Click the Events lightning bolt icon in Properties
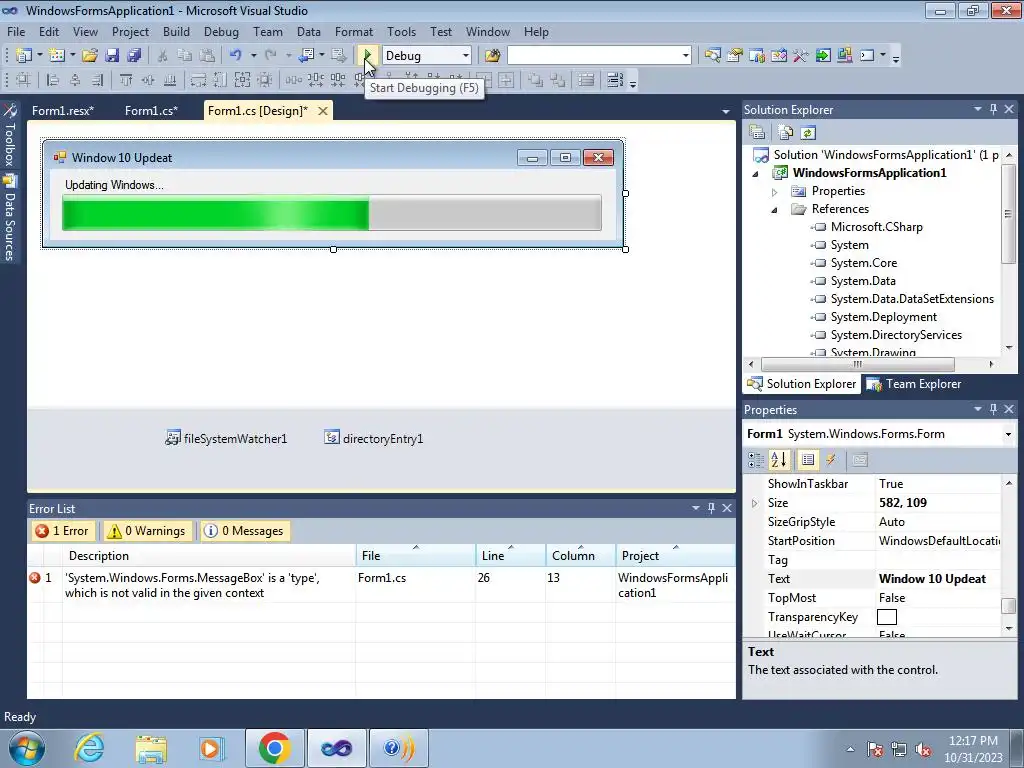Screen dimensions: 1024x768 [831, 460]
